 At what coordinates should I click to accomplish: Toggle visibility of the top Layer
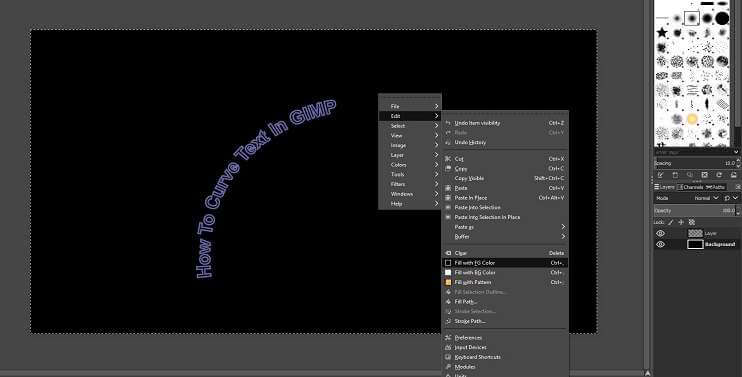coord(661,233)
